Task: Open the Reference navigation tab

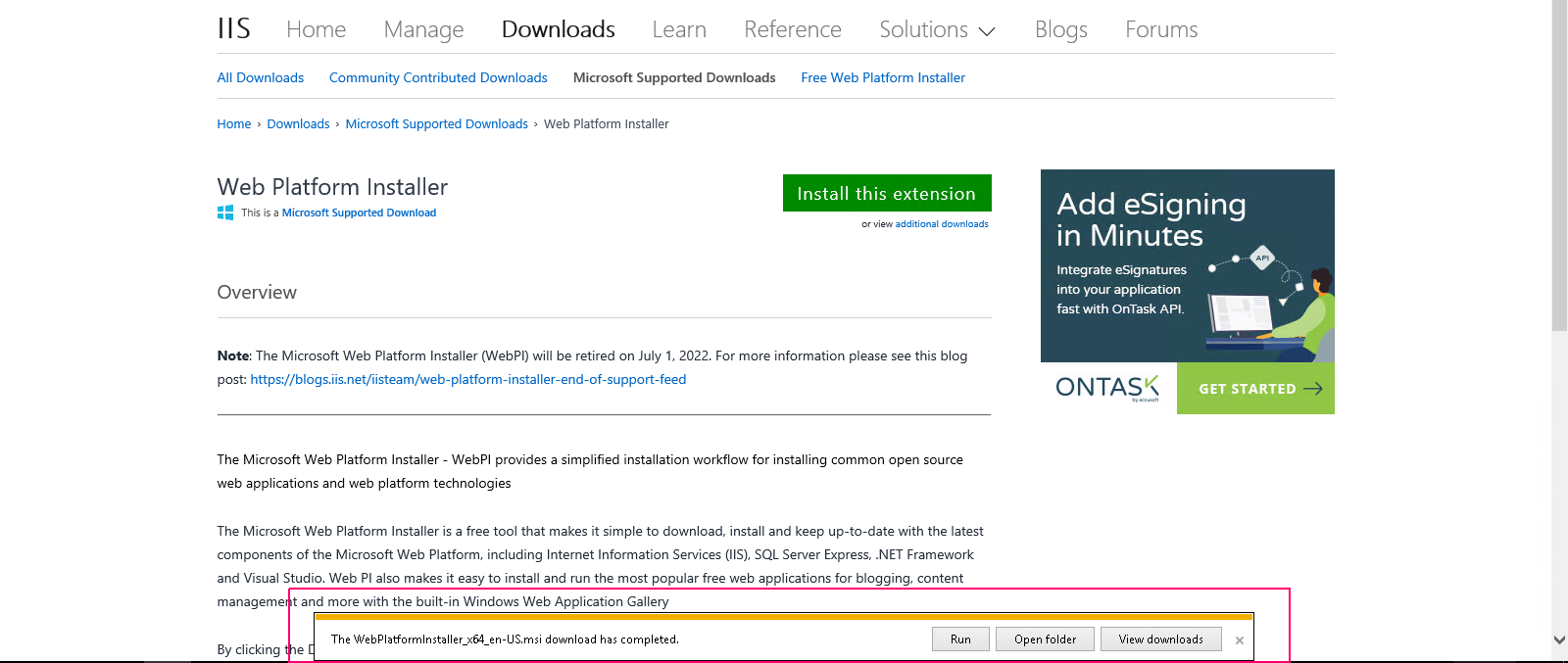Action: 793,29
